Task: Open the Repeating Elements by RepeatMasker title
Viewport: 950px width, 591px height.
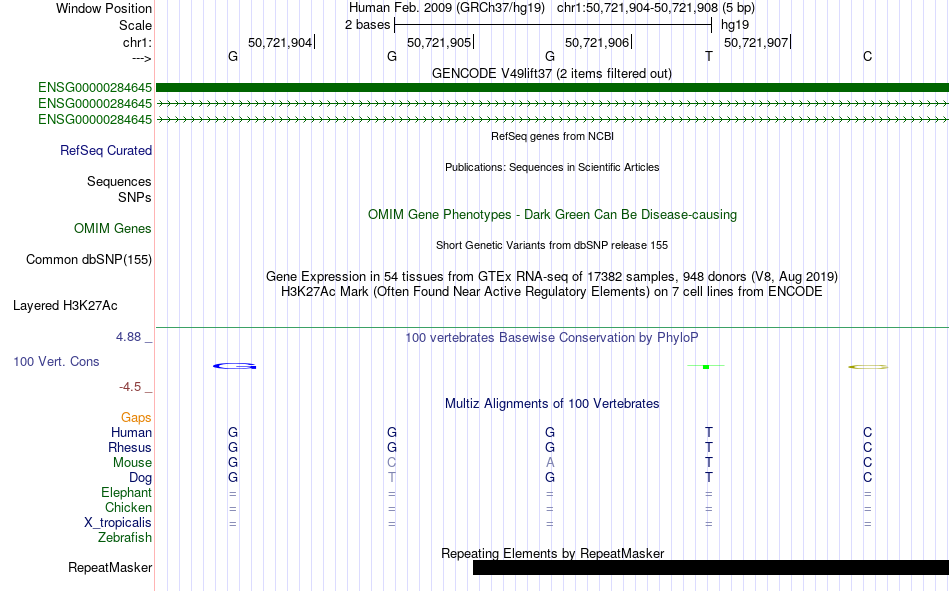Action: pos(553,553)
